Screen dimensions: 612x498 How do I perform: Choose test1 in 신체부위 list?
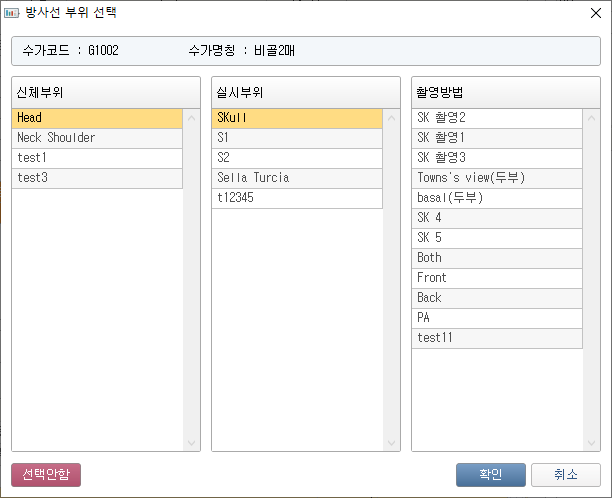pyautogui.click(x=97, y=158)
